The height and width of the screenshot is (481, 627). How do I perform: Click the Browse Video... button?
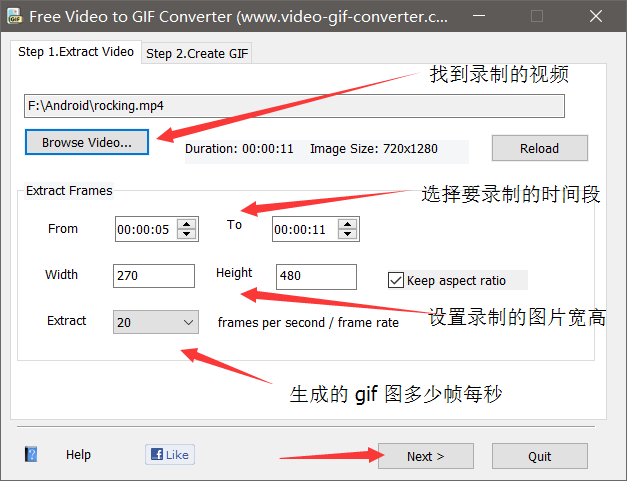click(x=87, y=142)
